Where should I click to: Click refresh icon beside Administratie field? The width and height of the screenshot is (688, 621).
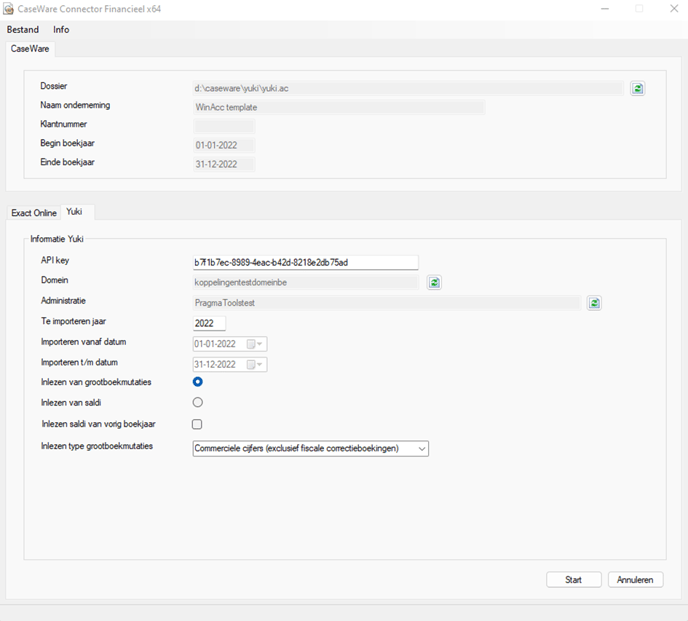click(594, 303)
